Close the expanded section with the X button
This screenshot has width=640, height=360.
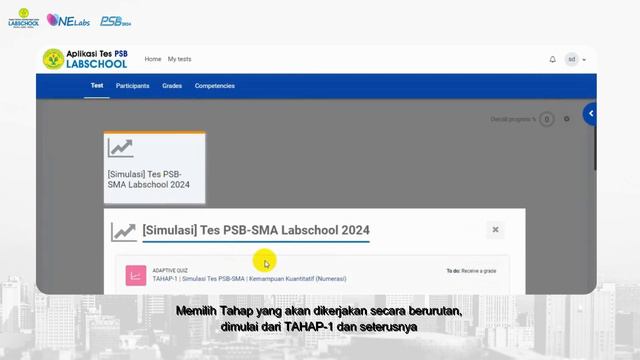[x=495, y=230]
